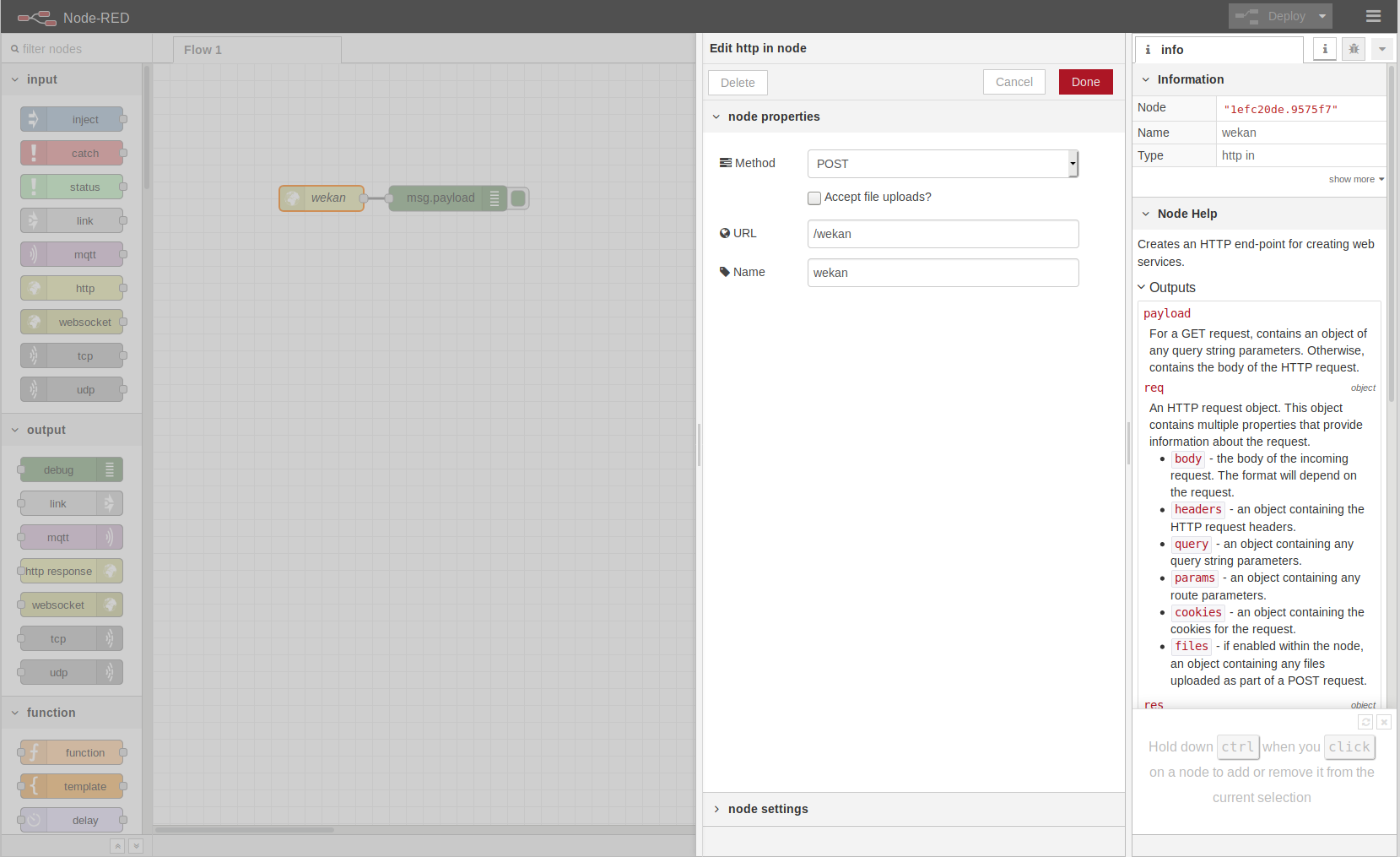Select the catch node in the palette
Viewport: 1400px width, 857px height.
pyautogui.click(x=73, y=153)
